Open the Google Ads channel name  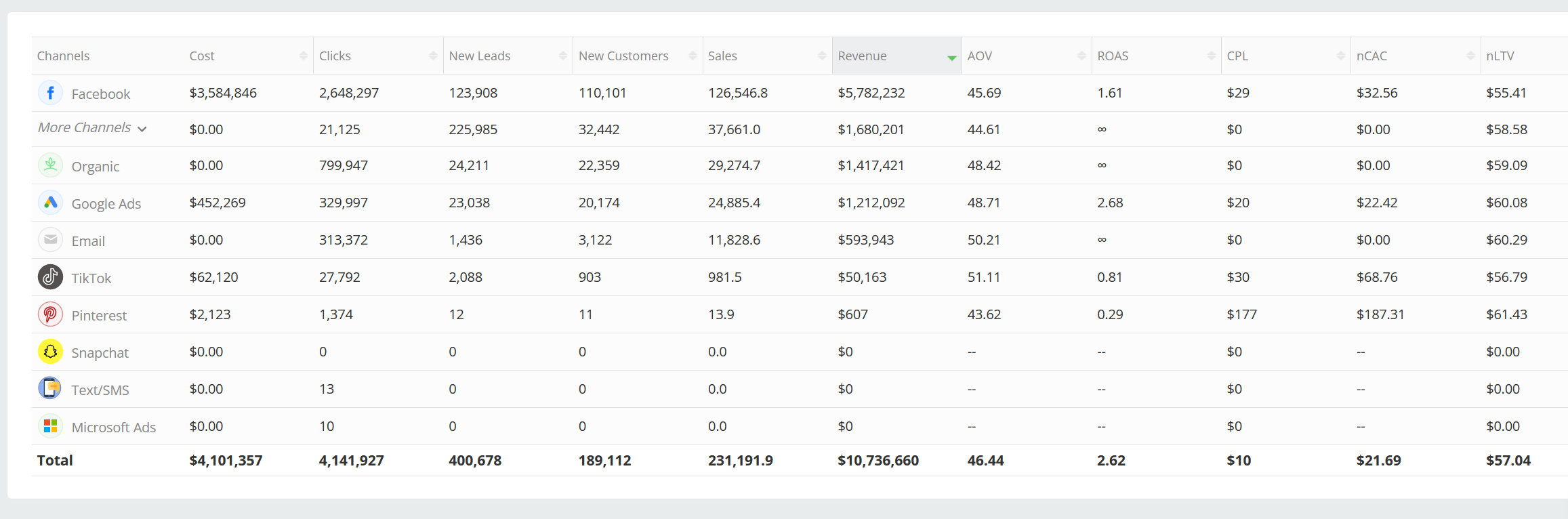pyautogui.click(x=106, y=204)
